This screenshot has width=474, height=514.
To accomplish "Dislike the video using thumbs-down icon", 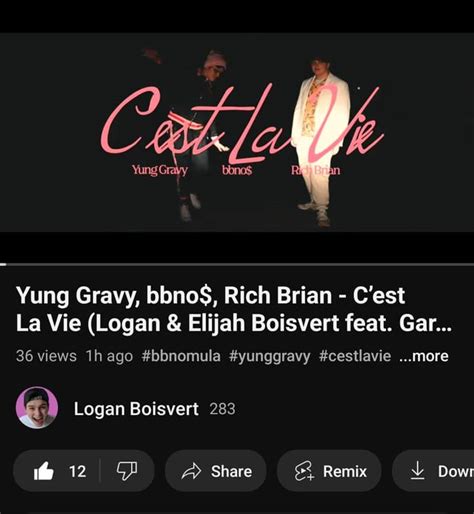I will click(x=127, y=471).
